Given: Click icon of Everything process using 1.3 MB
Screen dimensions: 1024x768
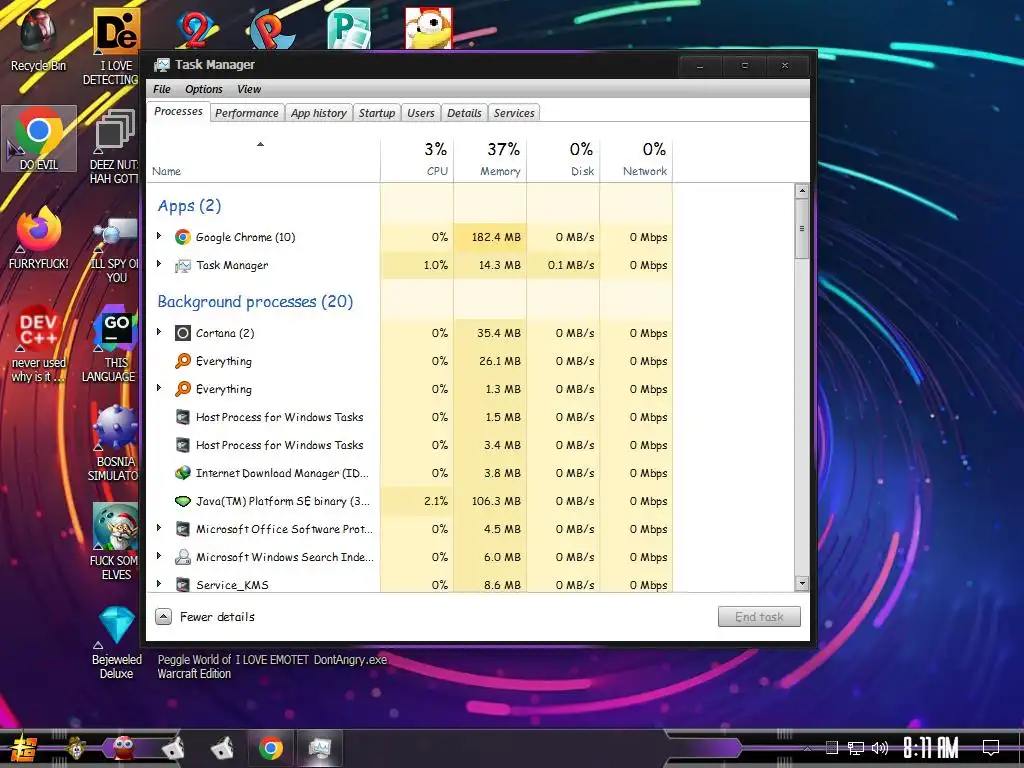Looking at the screenshot, I should pos(183,389).
